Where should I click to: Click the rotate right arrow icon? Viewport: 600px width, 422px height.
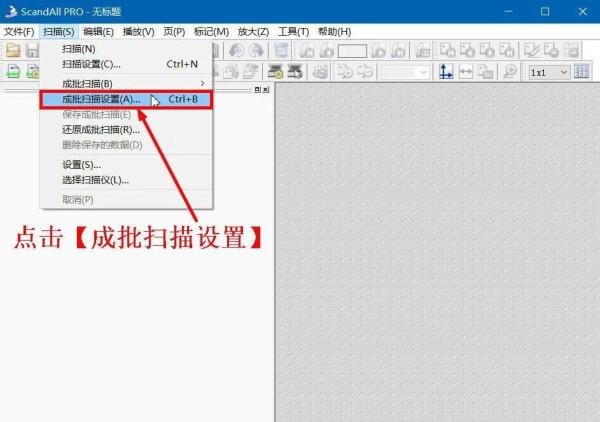[256, 50]
